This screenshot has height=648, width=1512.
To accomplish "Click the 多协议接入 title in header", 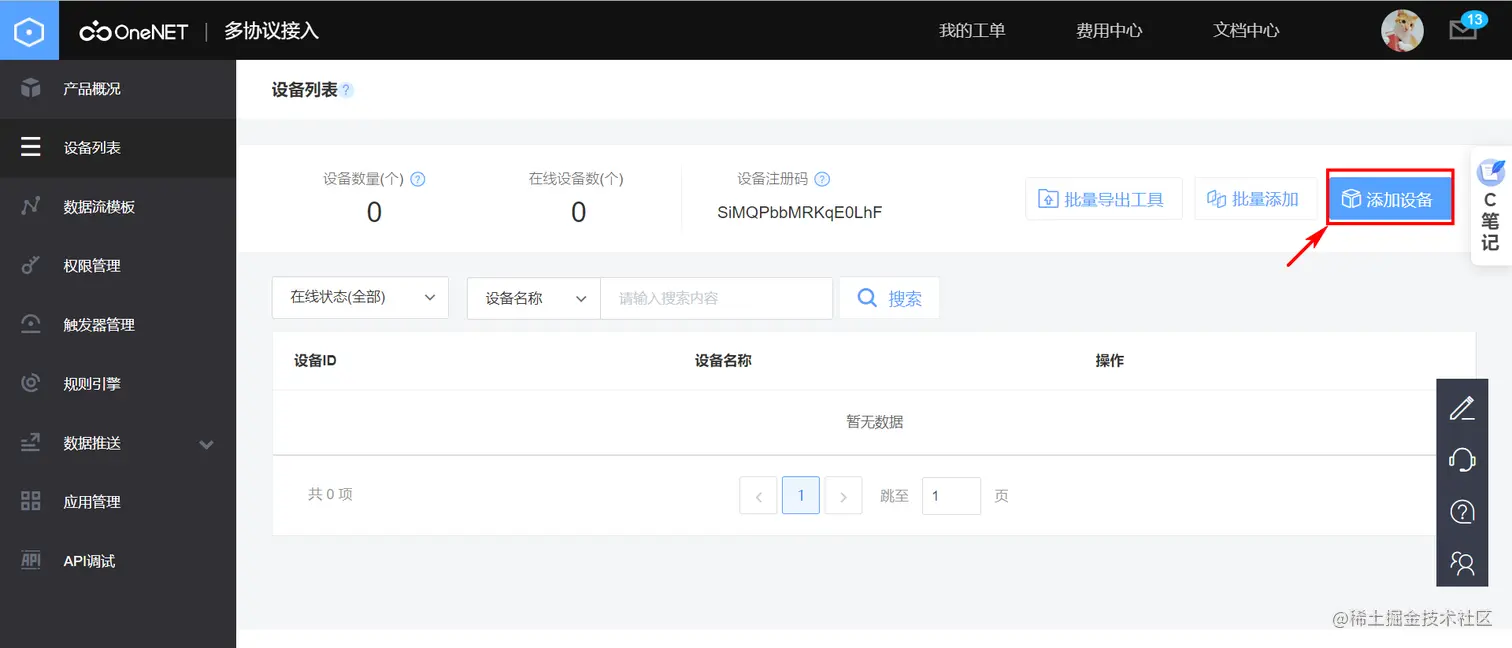I will pos(271,31).
